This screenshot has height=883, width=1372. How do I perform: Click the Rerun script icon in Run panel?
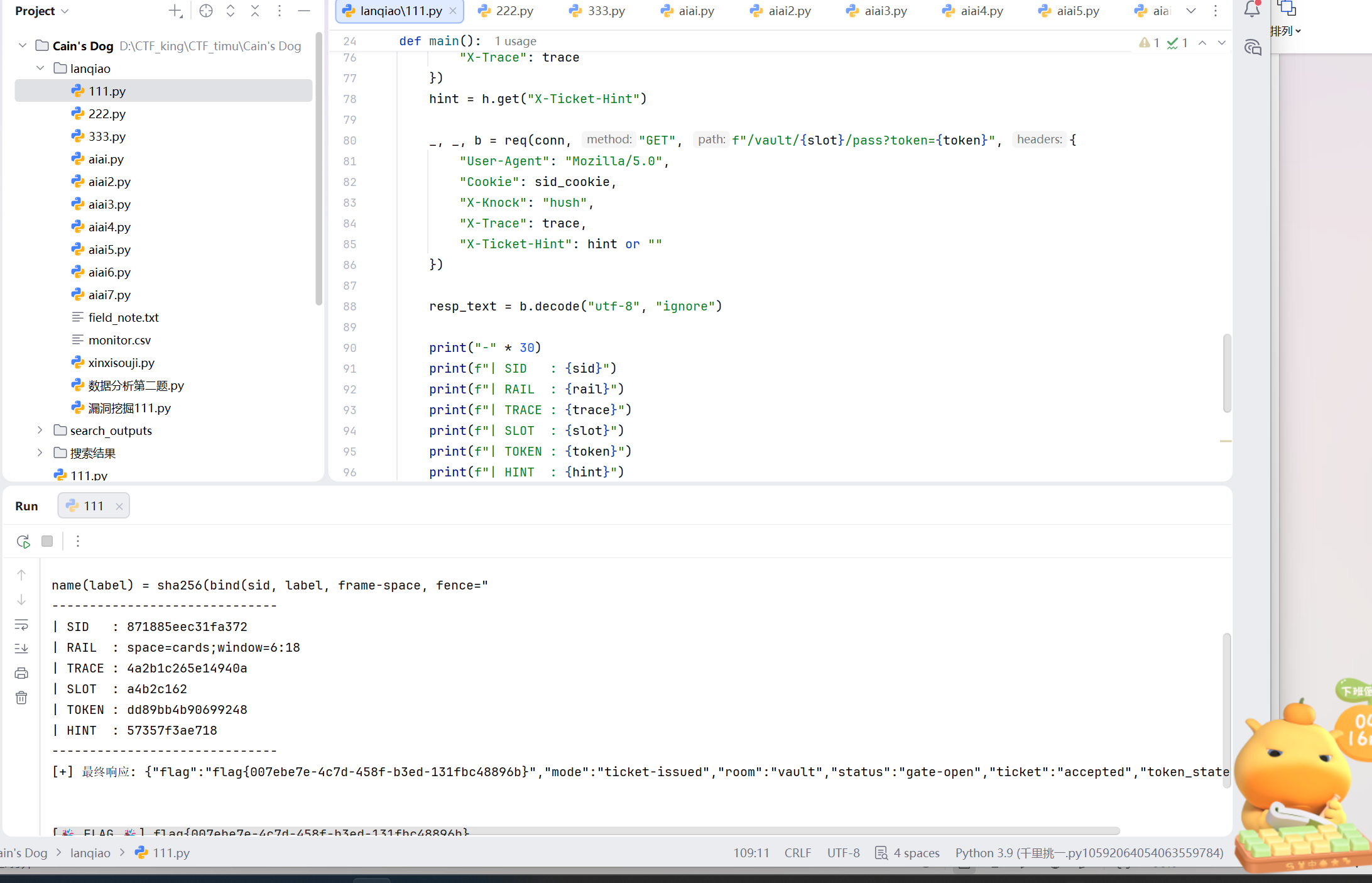[x=23, y=541]
